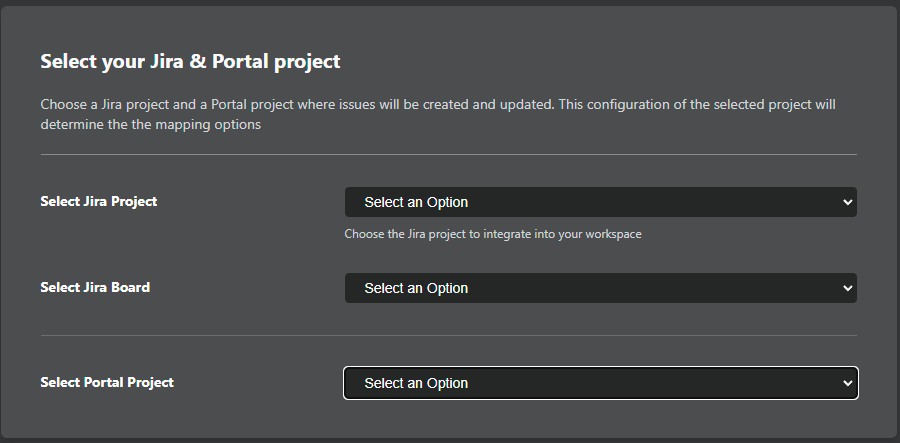
Task: Click the chevron arrow on Jira Board dropdown
Action: pyautogui.click(x=847, y=288)
